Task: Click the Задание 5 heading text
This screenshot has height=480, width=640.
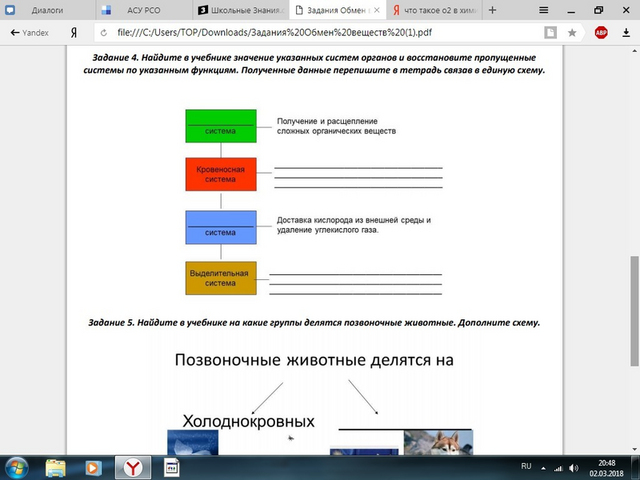Action: [x=314, y=322]
